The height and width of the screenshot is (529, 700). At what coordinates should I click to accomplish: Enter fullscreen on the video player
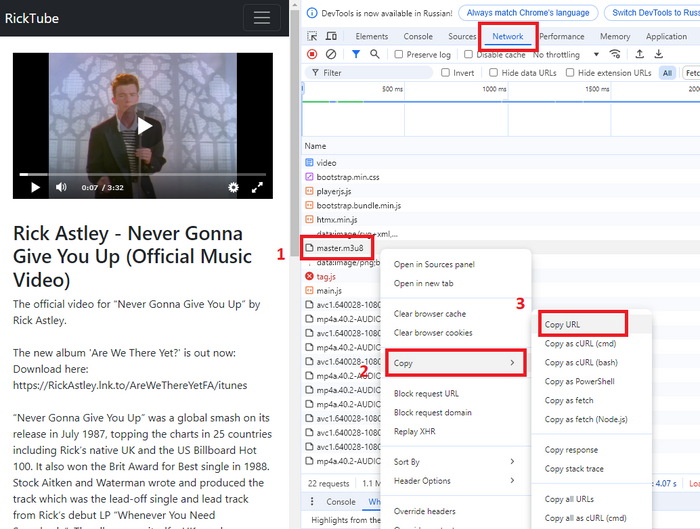tap(257, 187)
